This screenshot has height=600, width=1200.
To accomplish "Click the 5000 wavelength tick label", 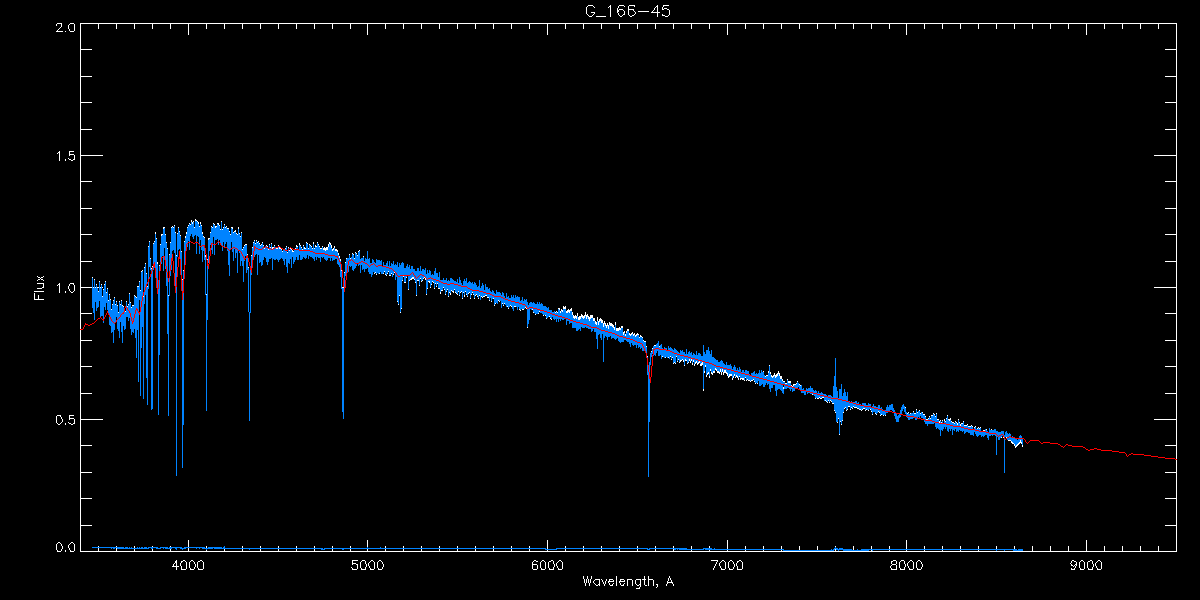I will click(368, 564).
